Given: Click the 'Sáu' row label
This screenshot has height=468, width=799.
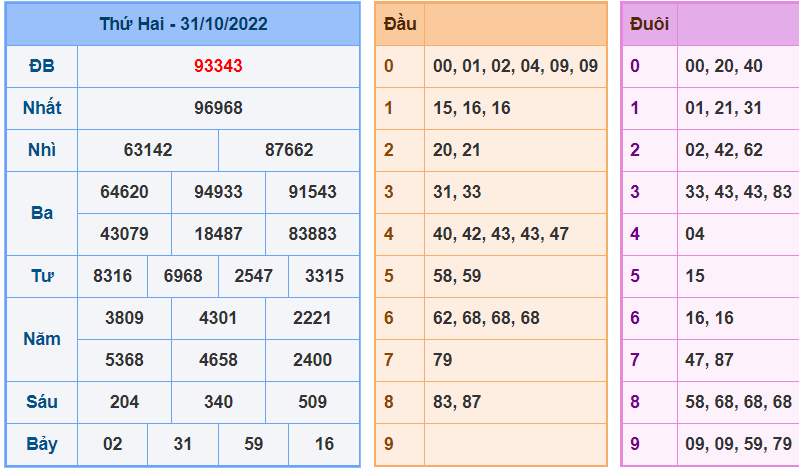Looking at the screenshot, I should [x=42, y=402].
